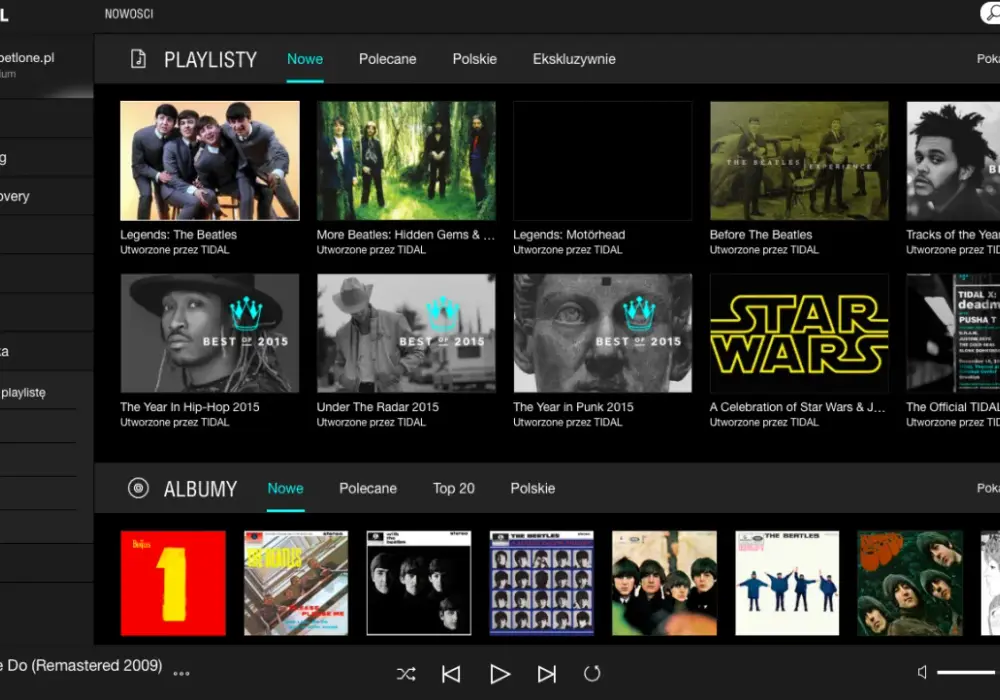Open More Beatles: Hidden Gems playlist cover
1000x700 pixels.
coord(406,161)
